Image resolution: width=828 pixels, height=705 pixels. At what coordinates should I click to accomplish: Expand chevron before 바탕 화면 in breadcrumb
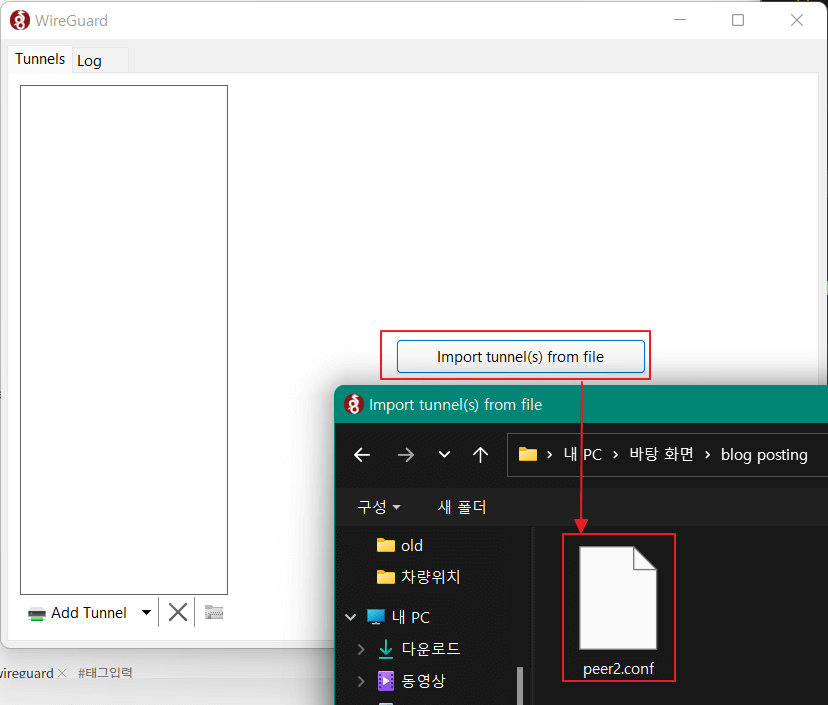click(x=615, y=455)
